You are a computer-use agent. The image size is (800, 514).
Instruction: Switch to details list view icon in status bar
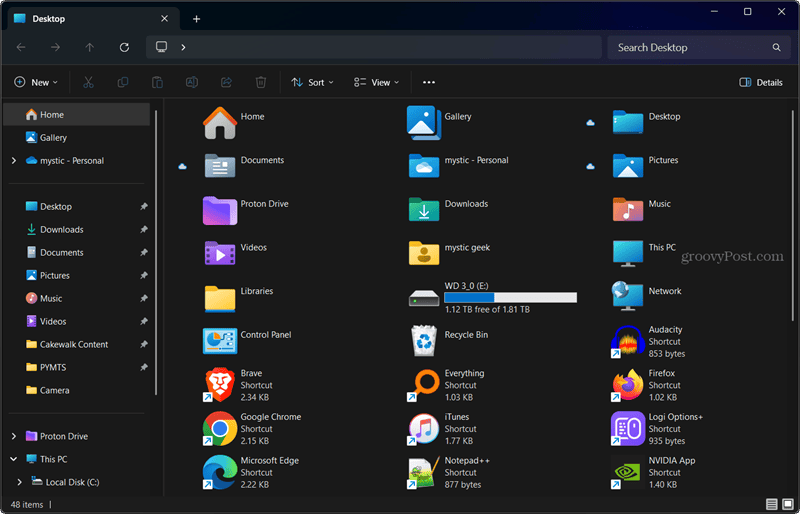pyautogui.click(x=771, y=504)
